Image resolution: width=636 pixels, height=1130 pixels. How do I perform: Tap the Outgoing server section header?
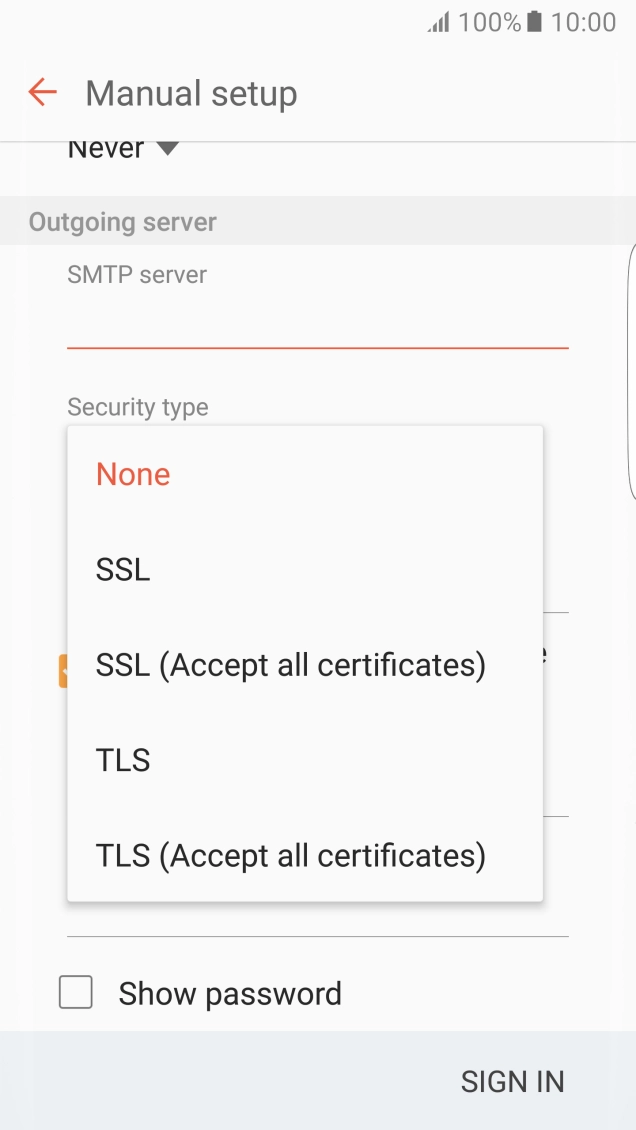coord(120,221)
